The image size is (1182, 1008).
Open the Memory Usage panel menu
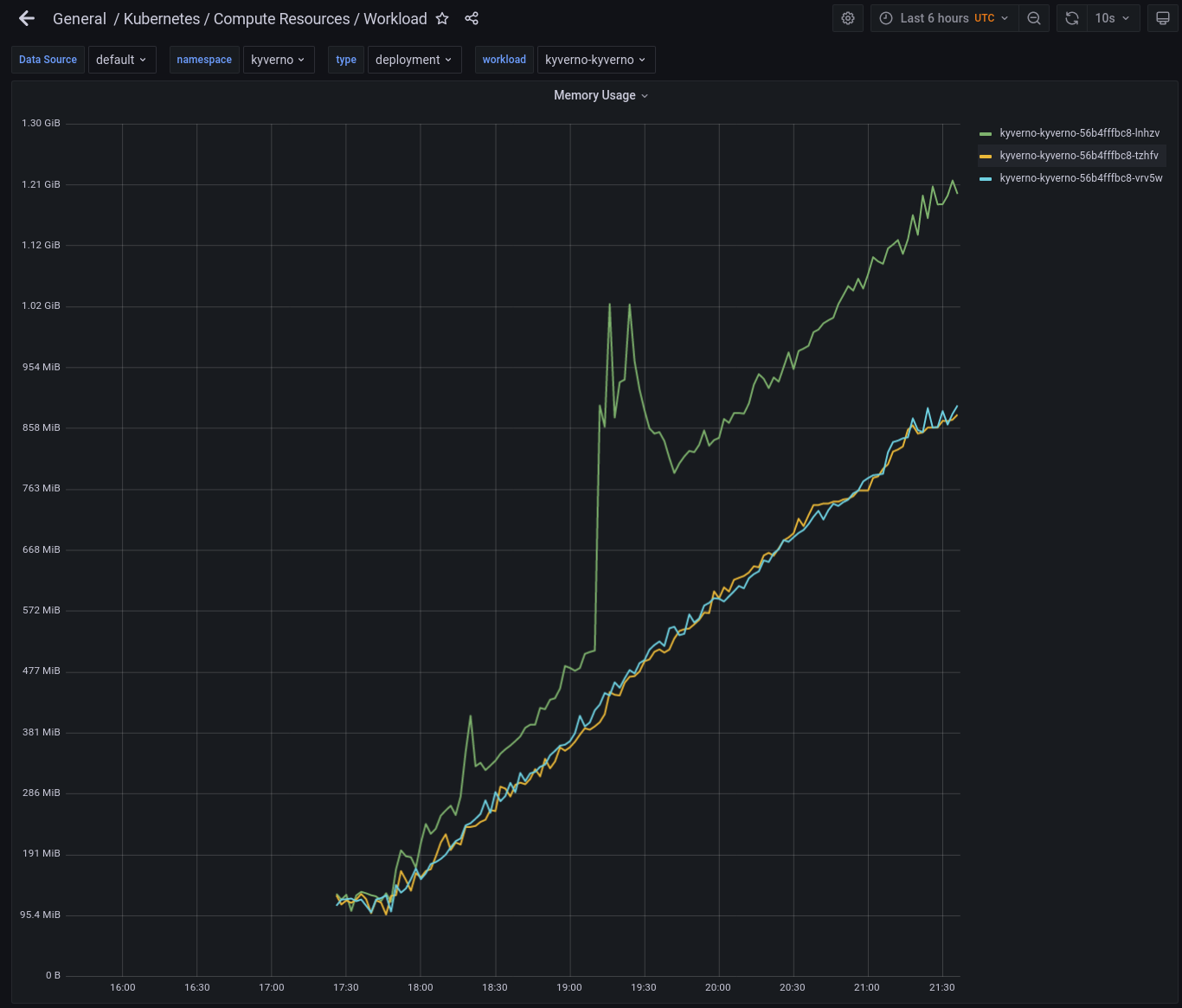[x=601, y=95]
